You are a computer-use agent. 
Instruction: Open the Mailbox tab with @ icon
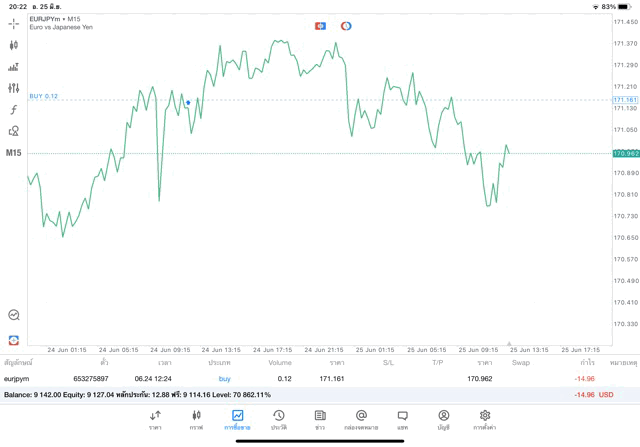click(361, 420)
